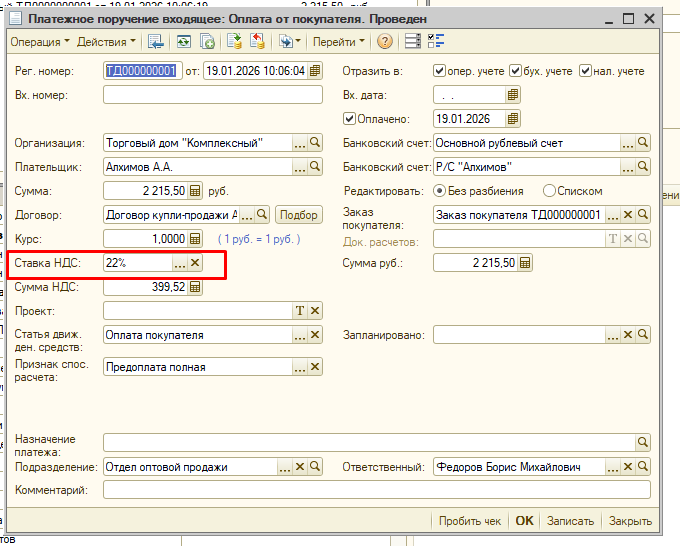Viewport: 680px width, 546px height.
Task: Confirm with the OK button
Action: [524, 521]
